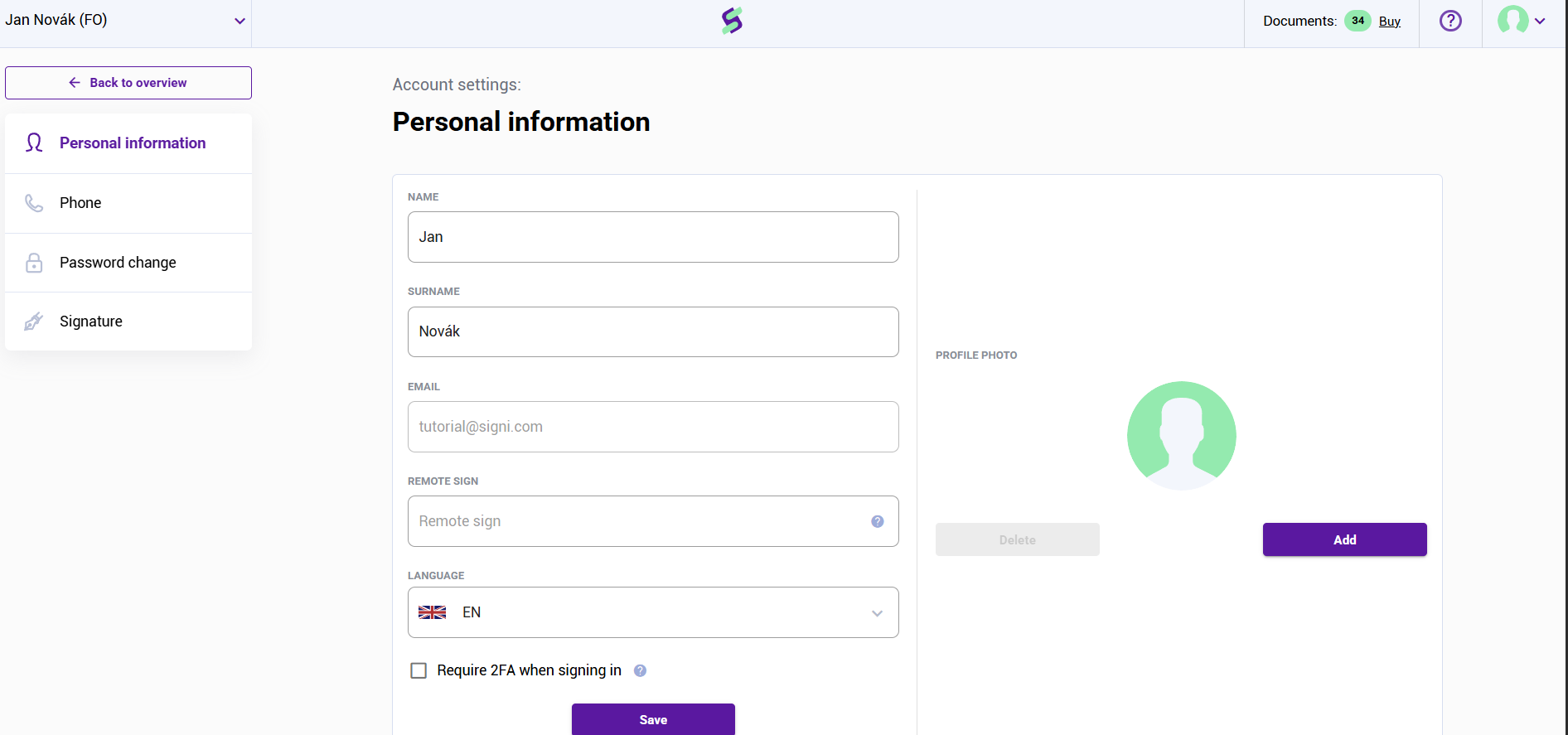Open the help question mark icon in the header
This screenshot has width=1568, height=735.
(x=1450, y=21)
